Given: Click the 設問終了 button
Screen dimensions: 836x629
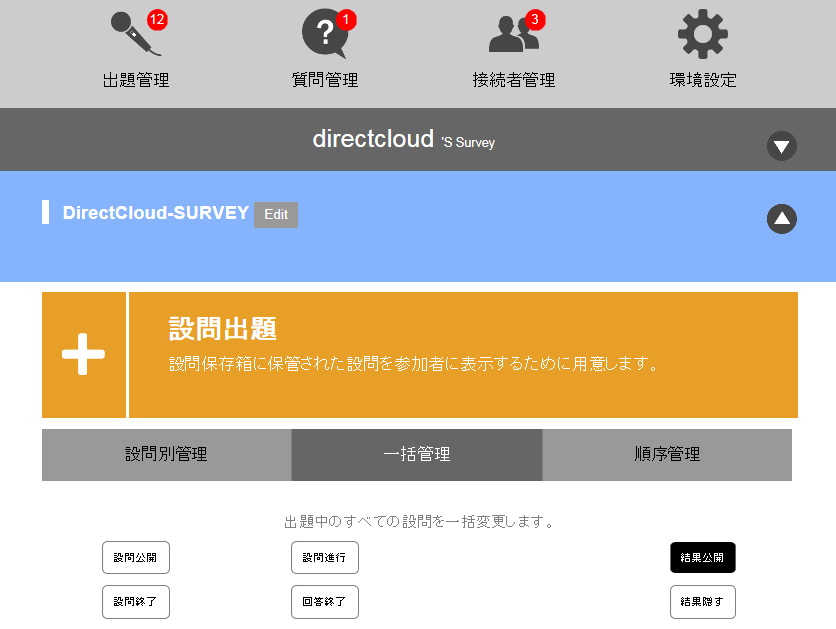Looking at the screenshot, I should point(135,602).
